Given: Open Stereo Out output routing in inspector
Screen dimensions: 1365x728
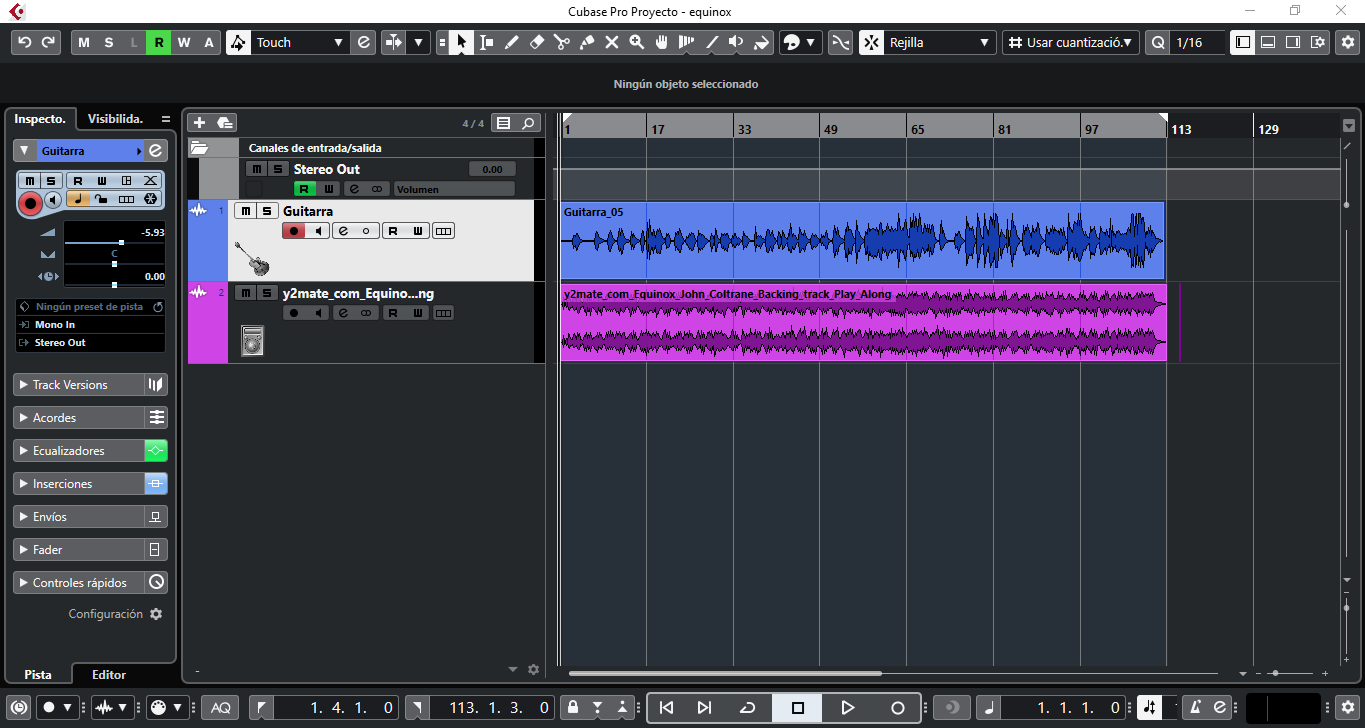Looking at the screenshot, I should coord(90,343).
